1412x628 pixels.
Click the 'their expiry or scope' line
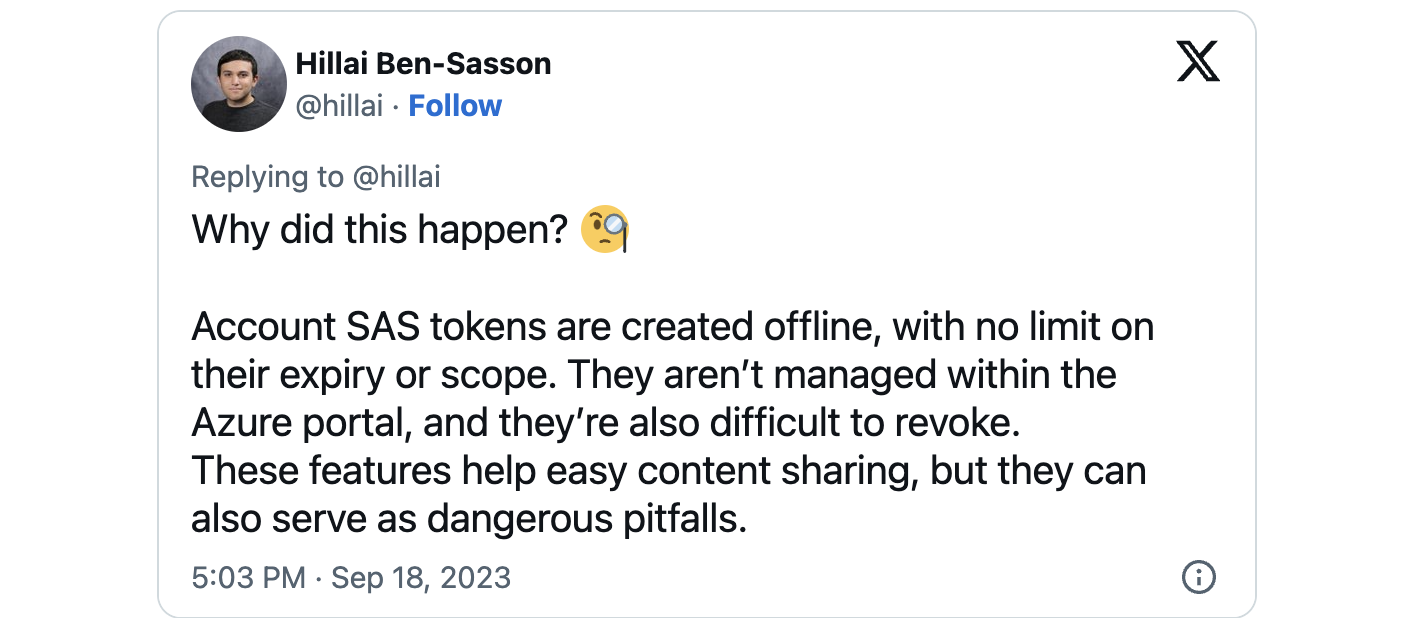[x=653, y=375]
